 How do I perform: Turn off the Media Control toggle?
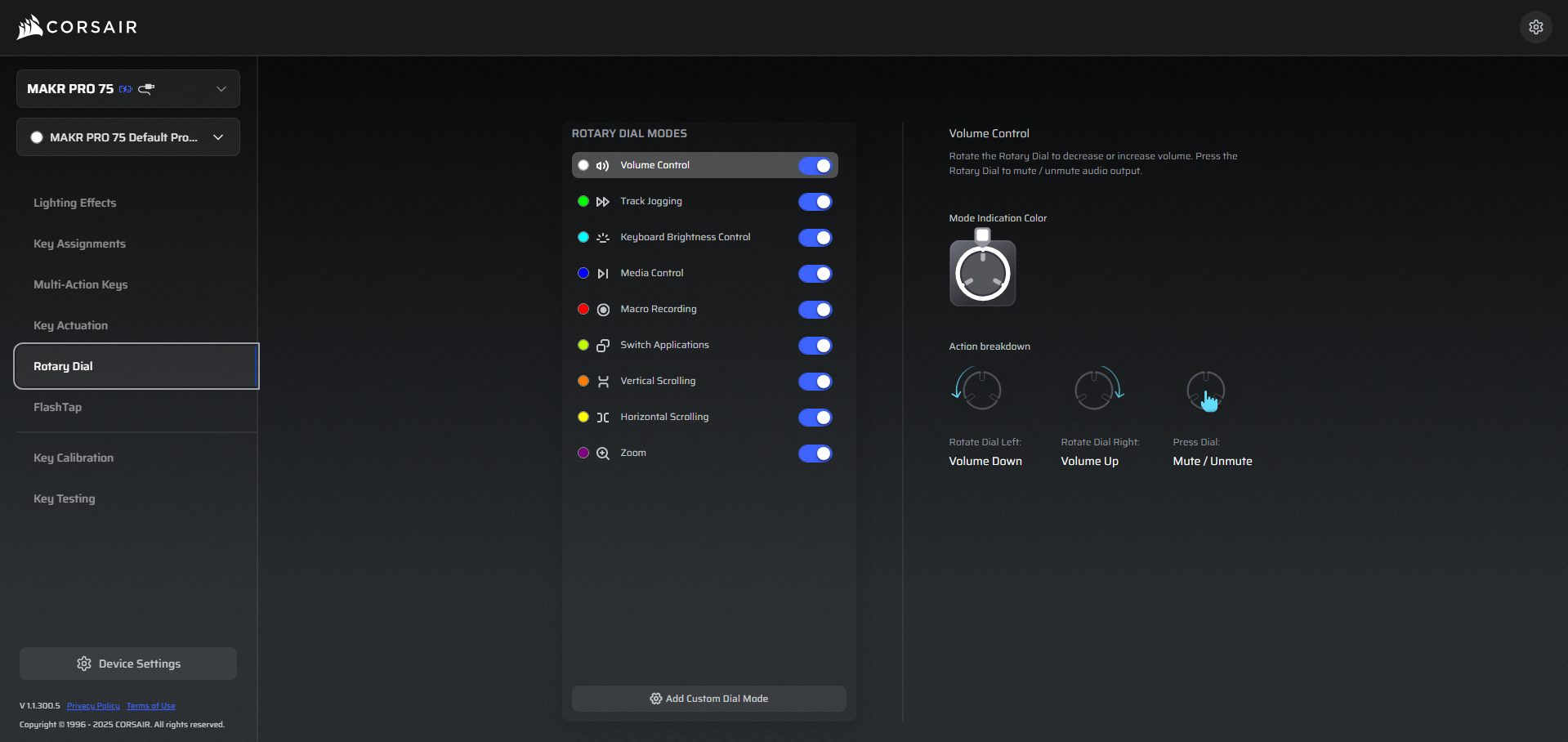(x=815, y=274)
